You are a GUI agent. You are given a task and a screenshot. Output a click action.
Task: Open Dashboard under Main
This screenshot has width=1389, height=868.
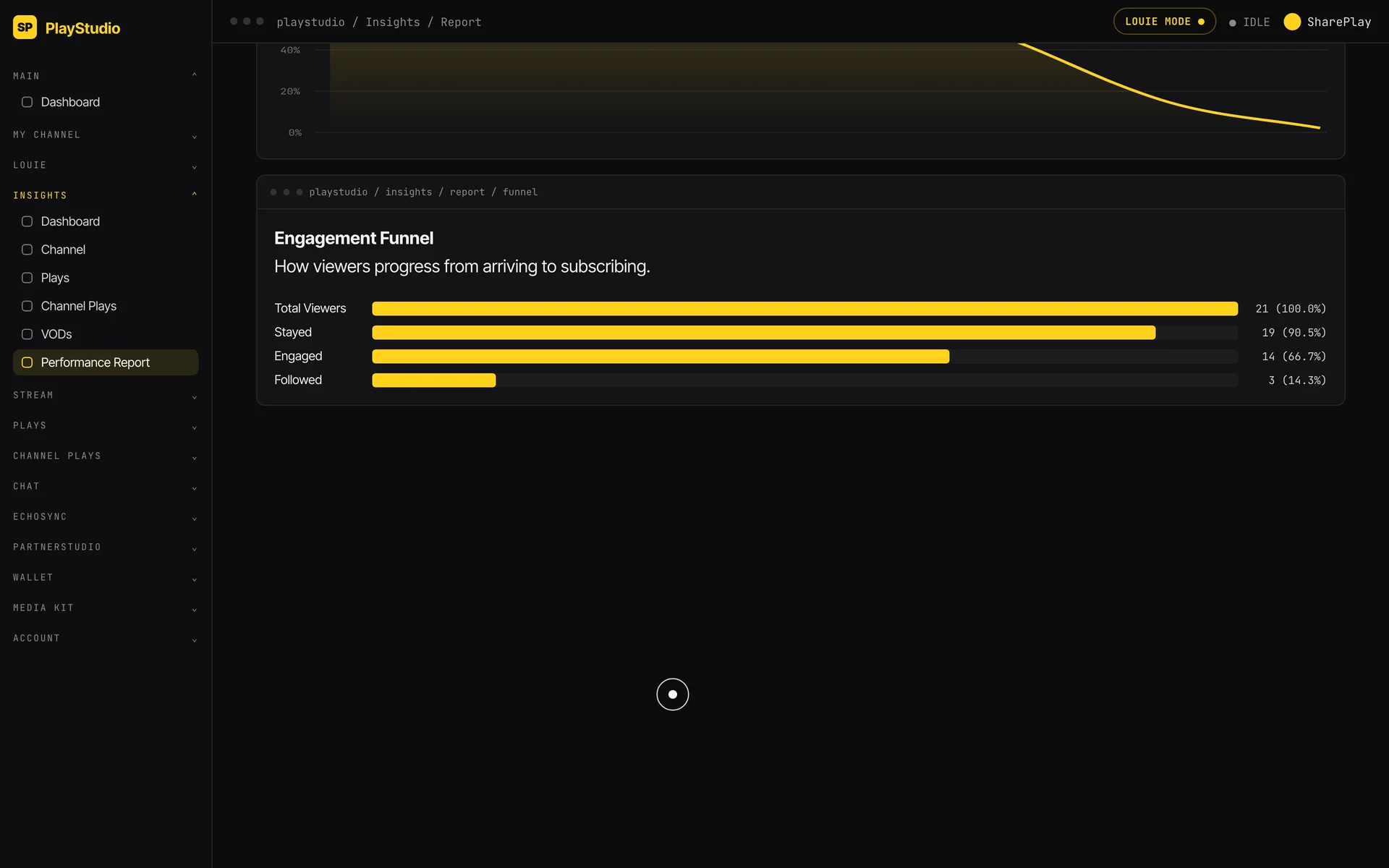point(106,102)
